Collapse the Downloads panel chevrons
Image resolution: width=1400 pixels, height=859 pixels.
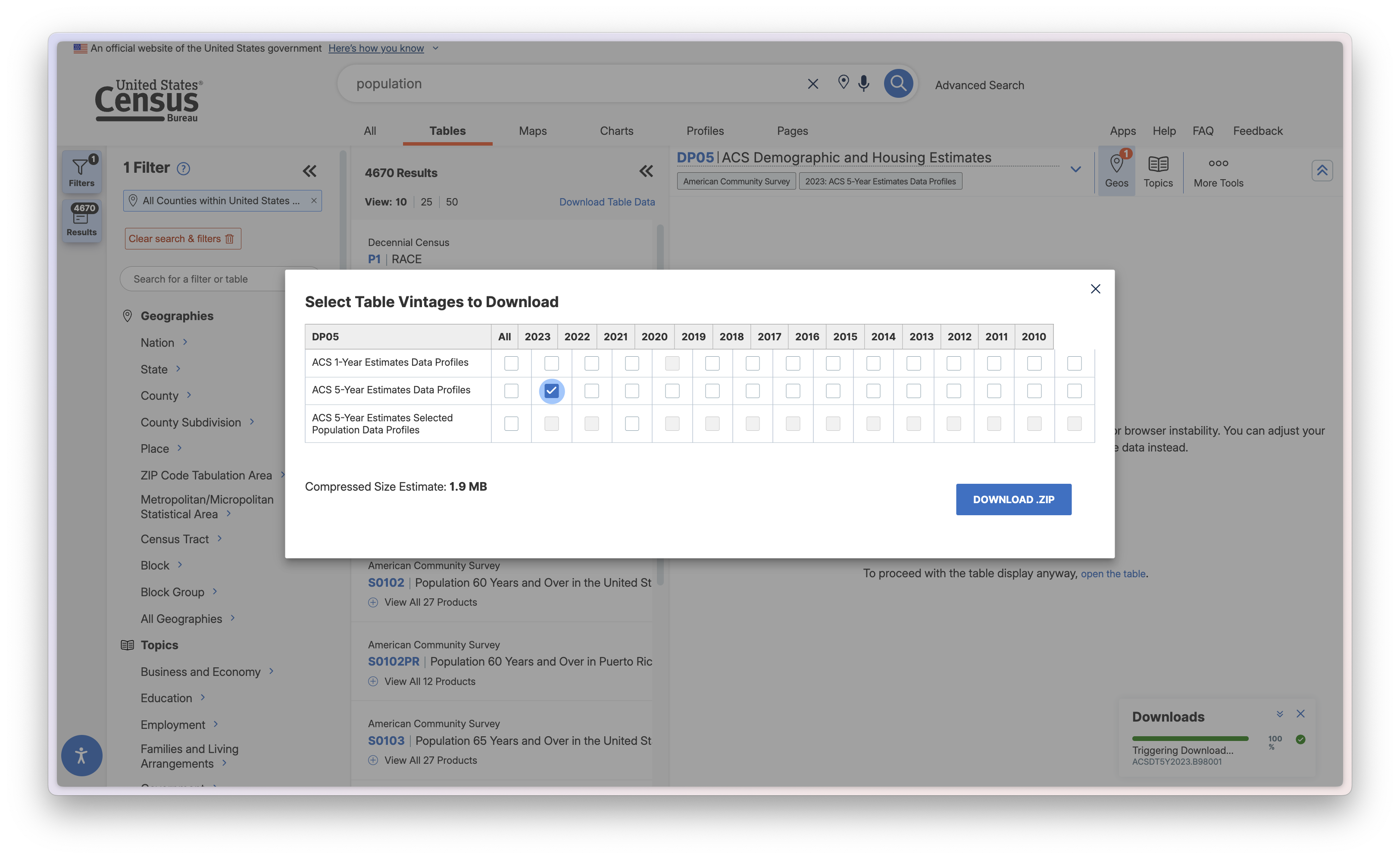coord(1279,714)
